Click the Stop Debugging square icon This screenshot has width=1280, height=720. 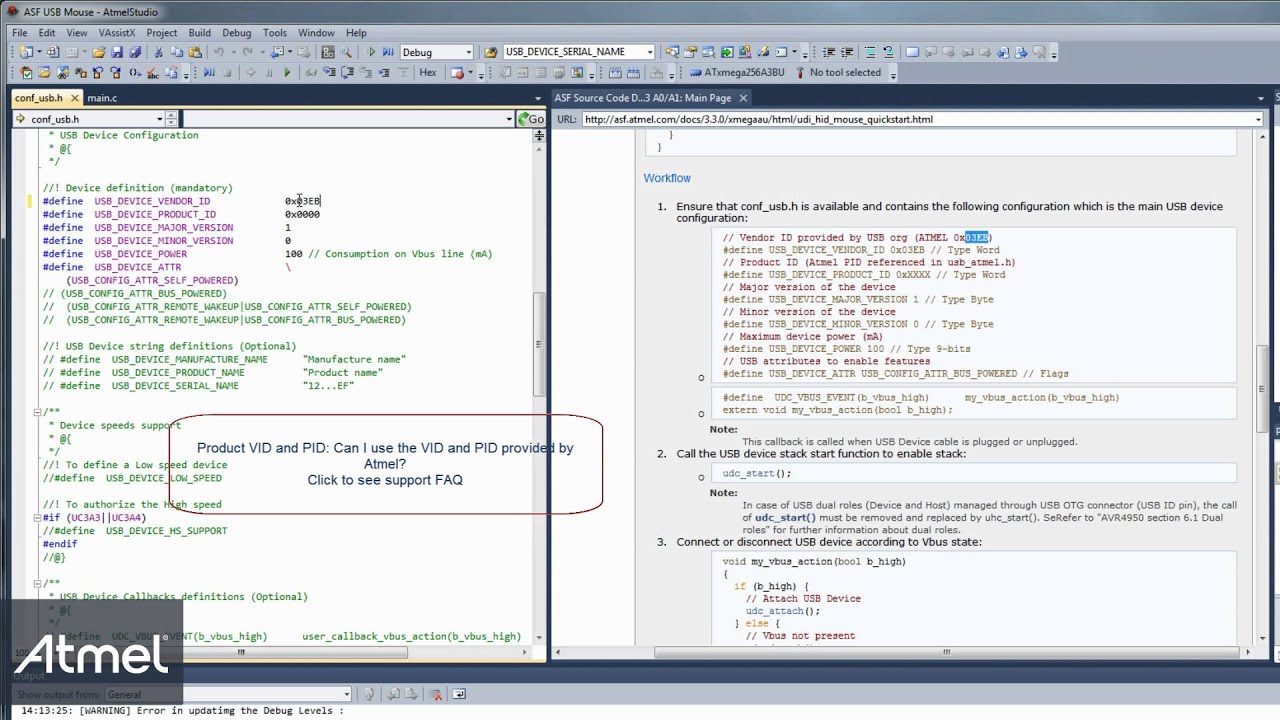click(x=228, y=72)
